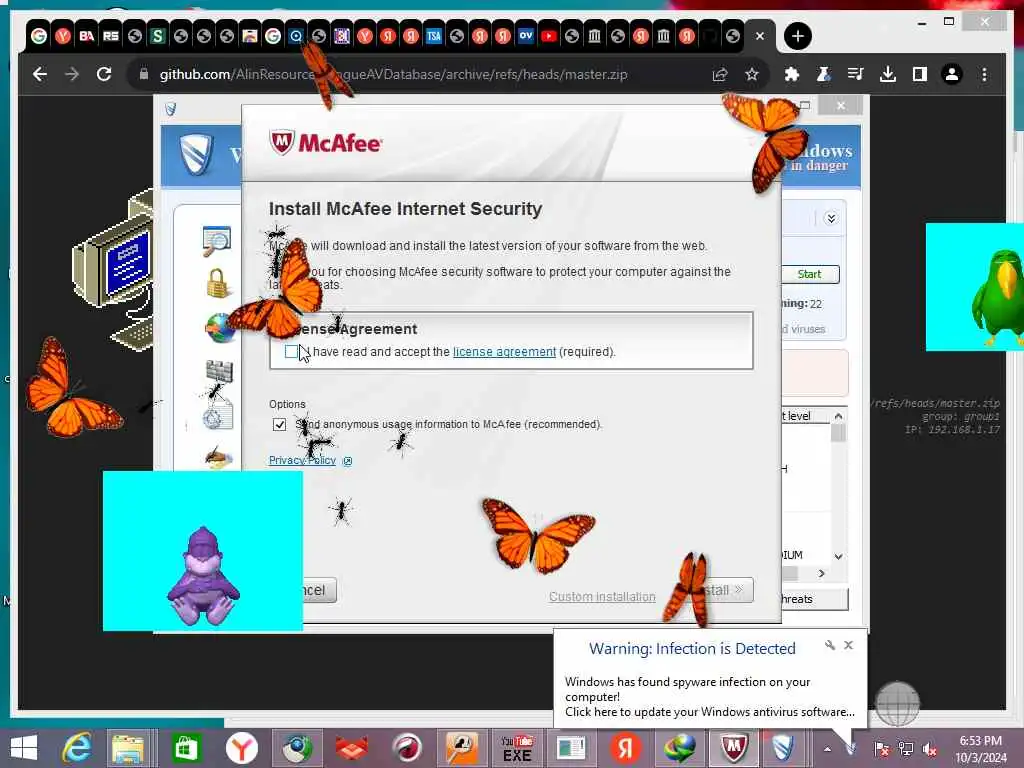Click scan computer icon in antivirus sidebar
The height and width of the screenshot is (768, 1024).
tap(216, 240)
